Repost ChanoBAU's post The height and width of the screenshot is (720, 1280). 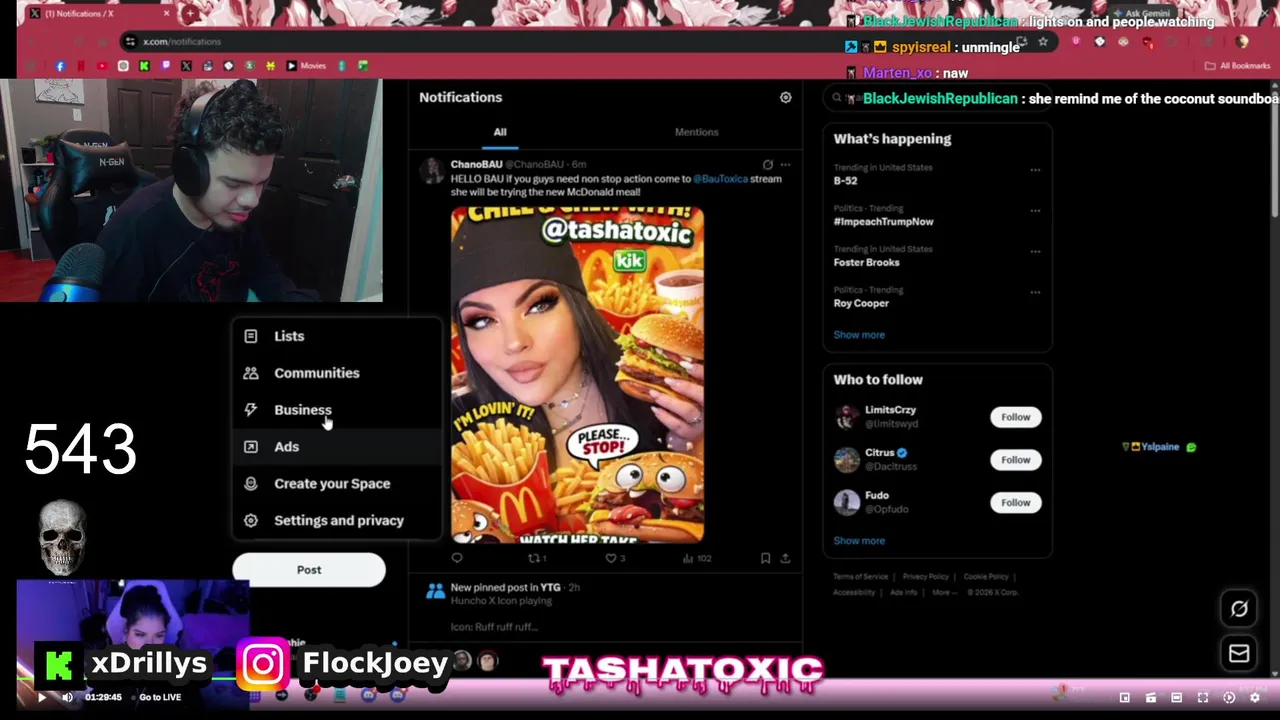[x=537, y=558]
